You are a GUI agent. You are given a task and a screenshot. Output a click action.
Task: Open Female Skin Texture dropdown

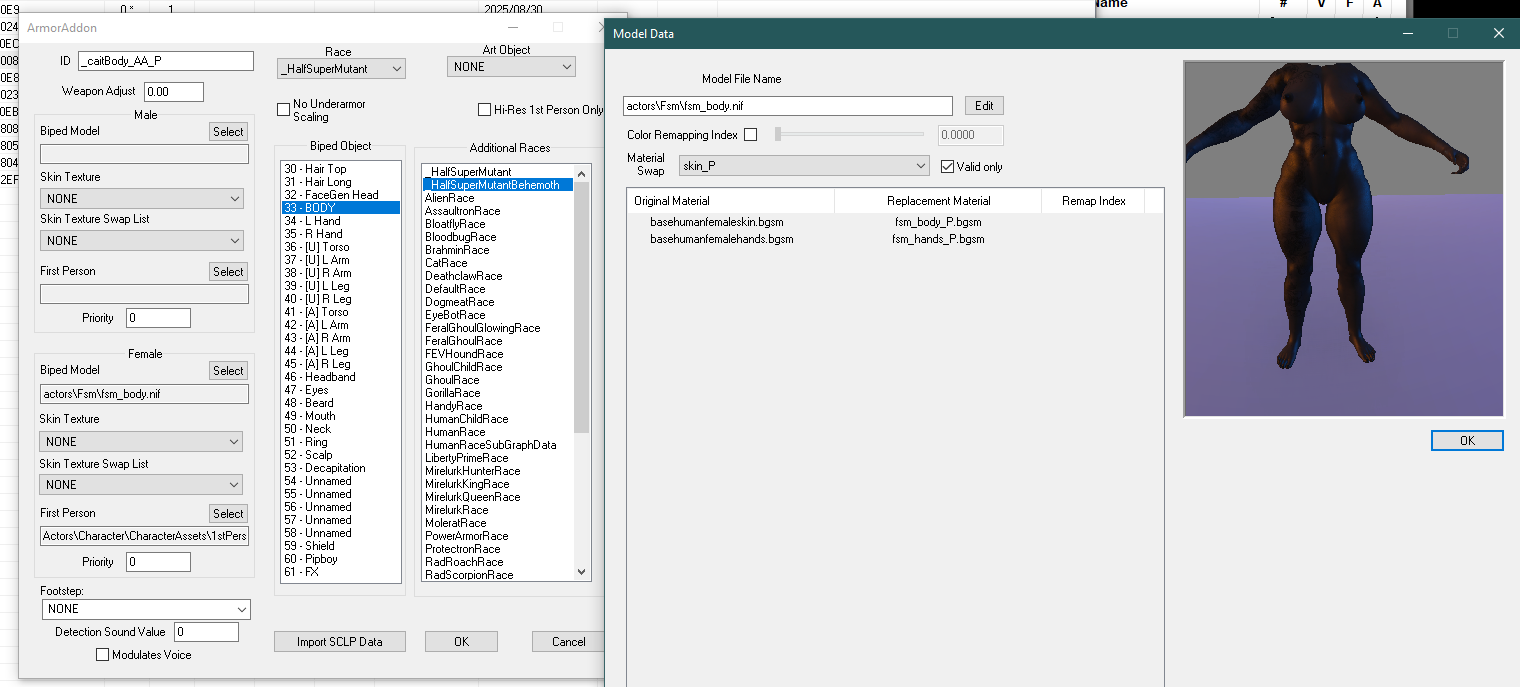141,441
